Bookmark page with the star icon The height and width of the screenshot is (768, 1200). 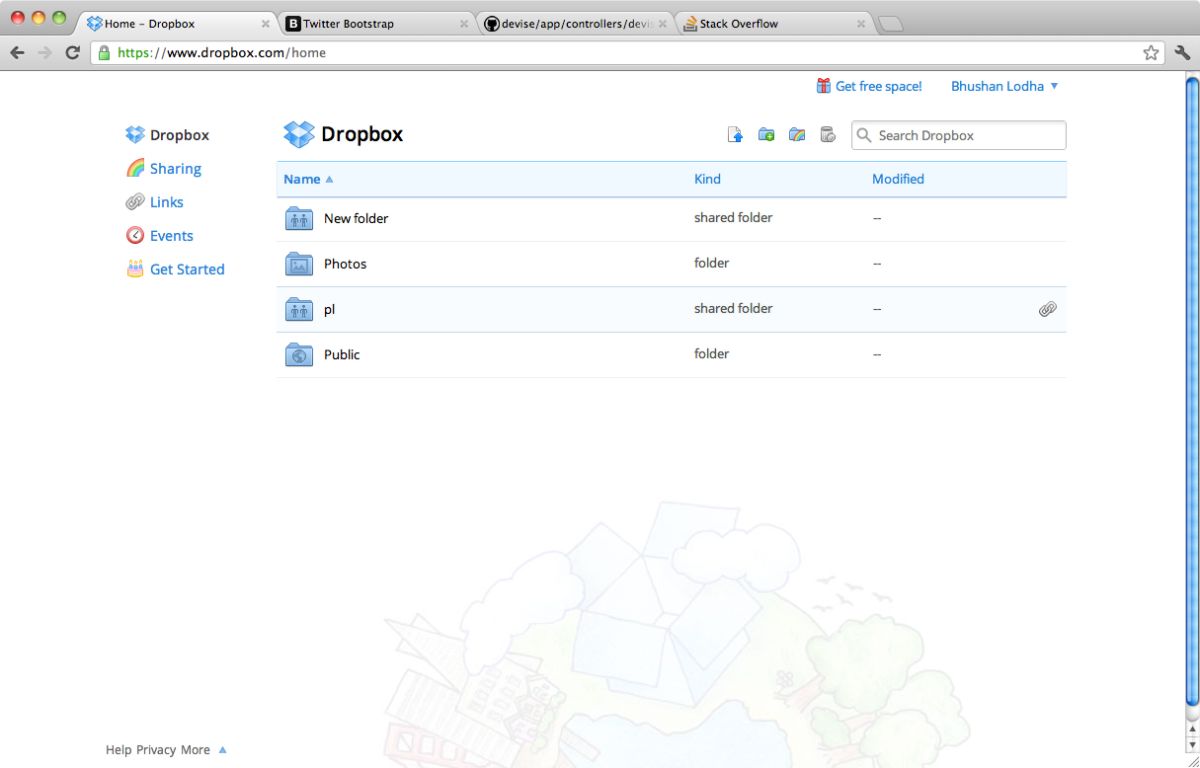click(x=1151, y=52)
